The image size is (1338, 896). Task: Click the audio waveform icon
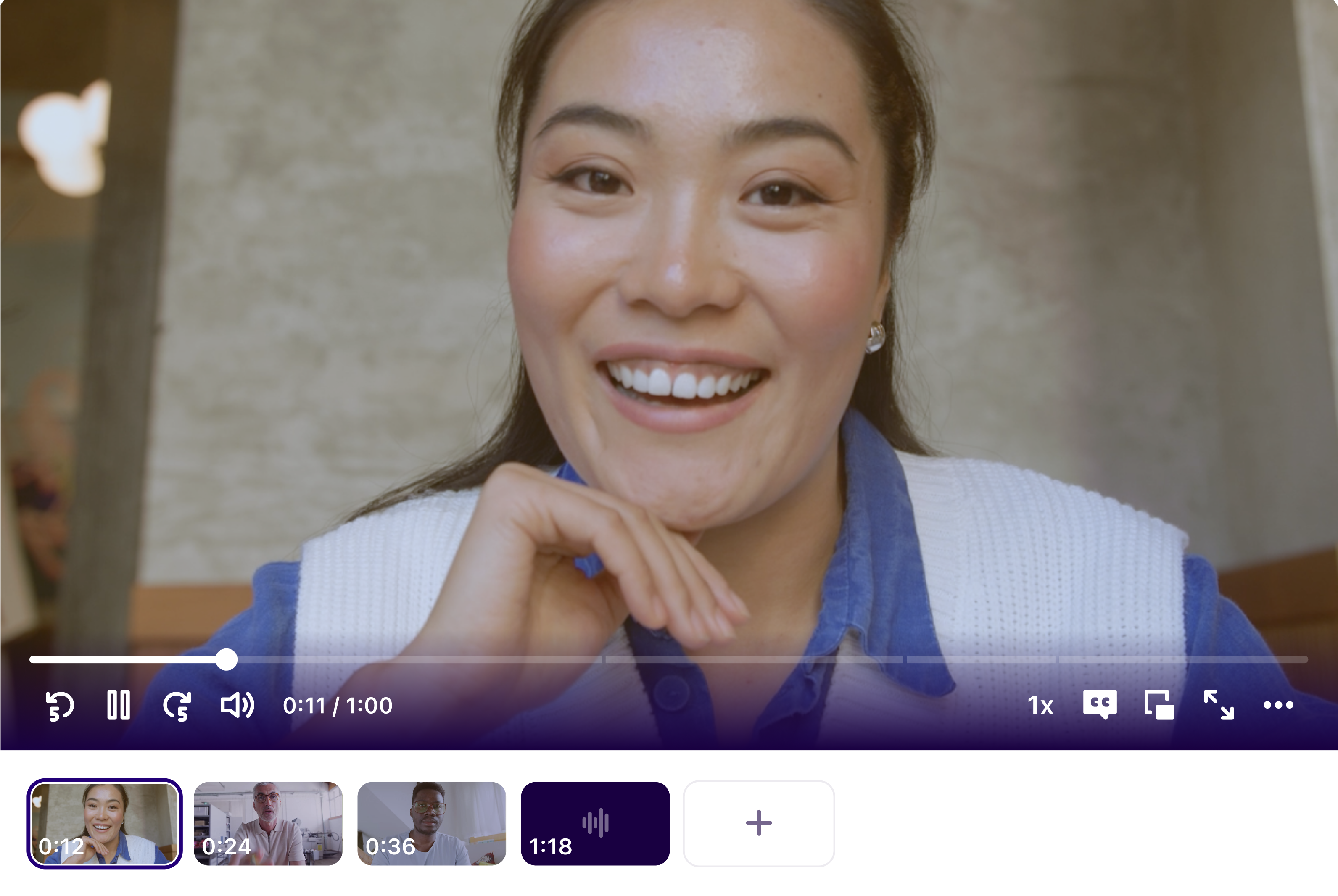click(595, 823)
